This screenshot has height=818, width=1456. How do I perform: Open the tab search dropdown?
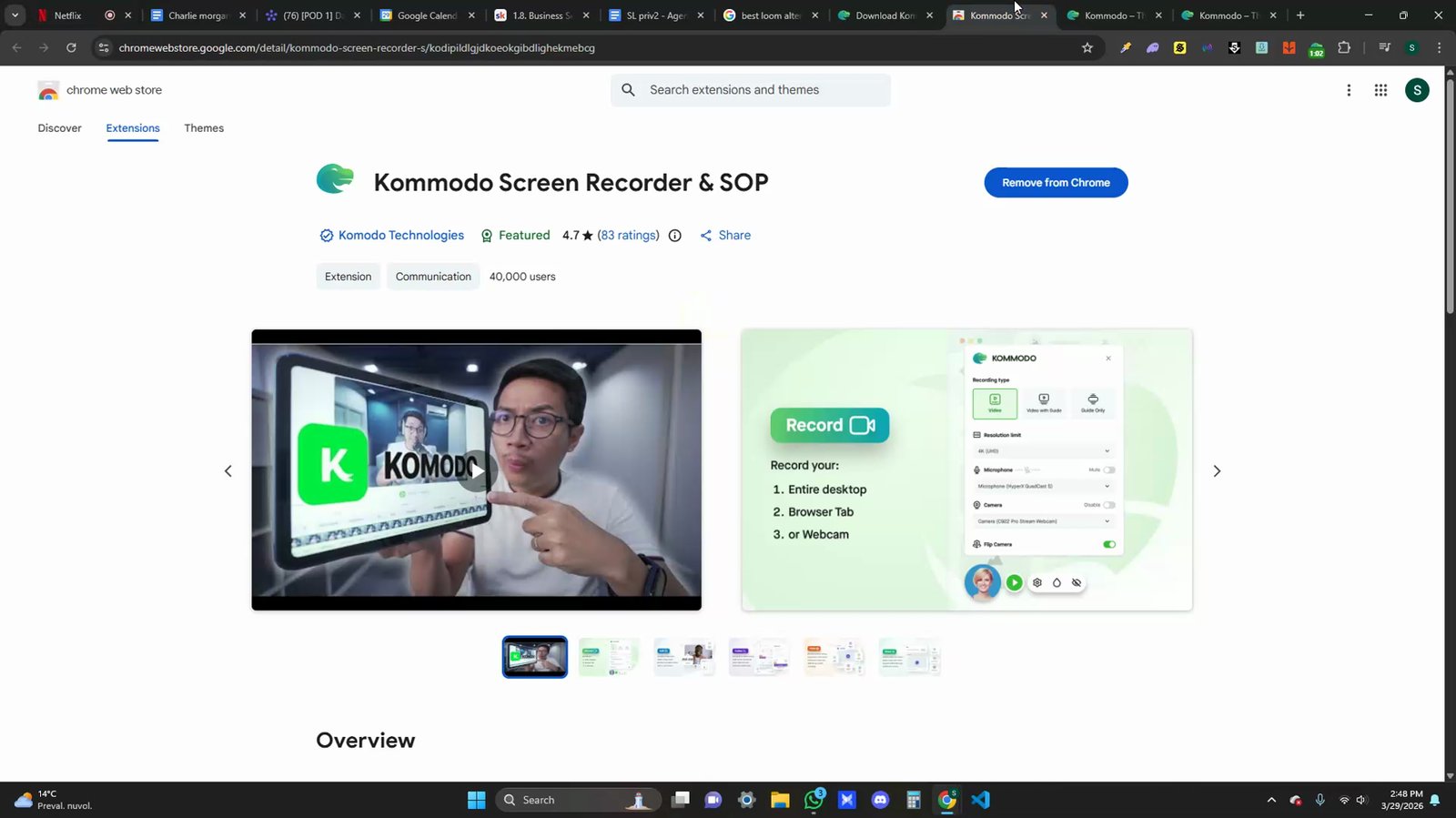tap(15, 15)
